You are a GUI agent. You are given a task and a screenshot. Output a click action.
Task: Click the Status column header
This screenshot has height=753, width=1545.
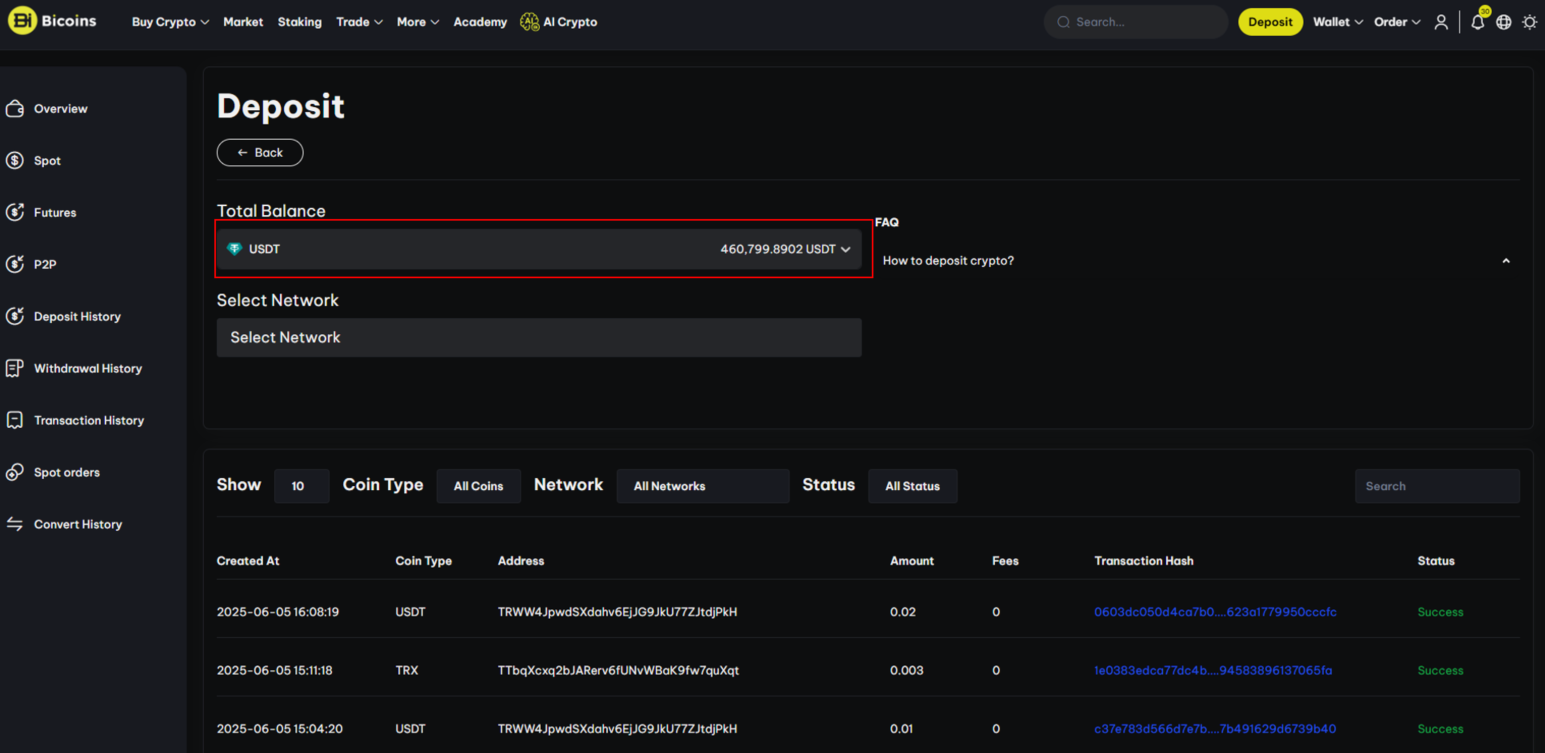(x=1436, y=561)
